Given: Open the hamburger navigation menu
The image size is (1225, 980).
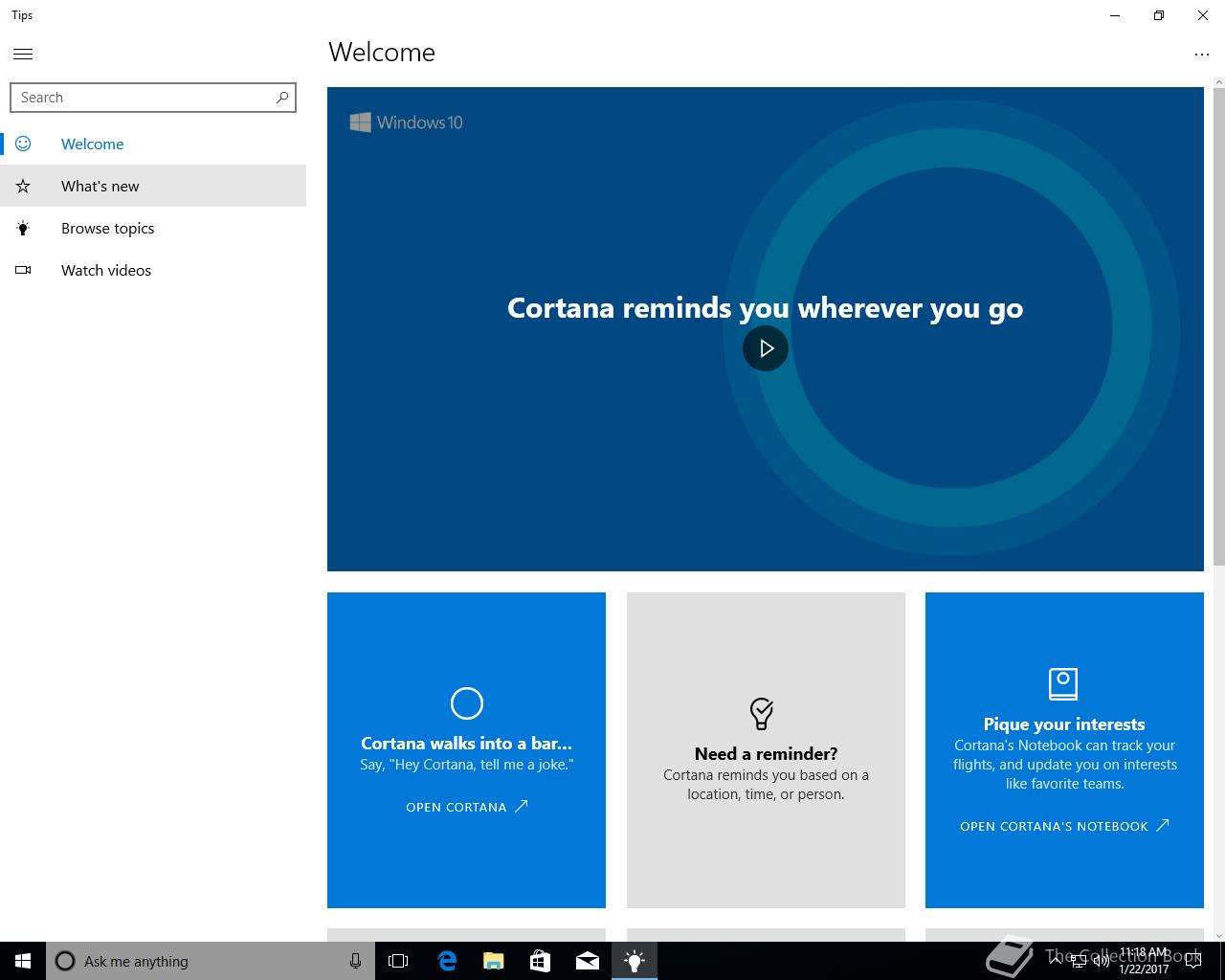Looking at the screenshot, I should 23,54.
